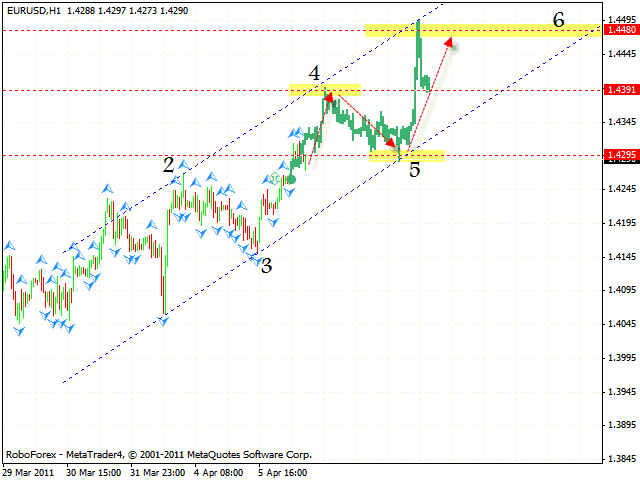
Task: Click the yellow zone at wave 5
Action: pyautogui.click(x=407, y=154)
